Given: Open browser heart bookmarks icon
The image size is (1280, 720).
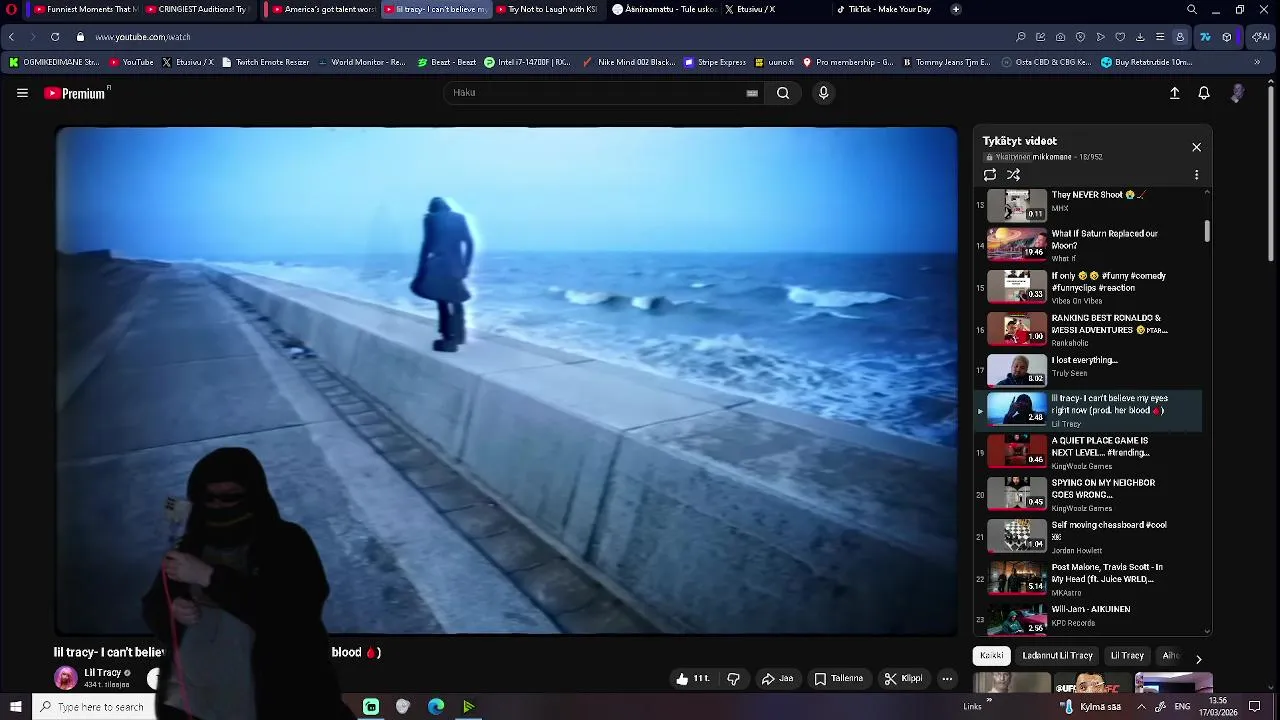Looking at the screenshot, I should pos(1120,37).
